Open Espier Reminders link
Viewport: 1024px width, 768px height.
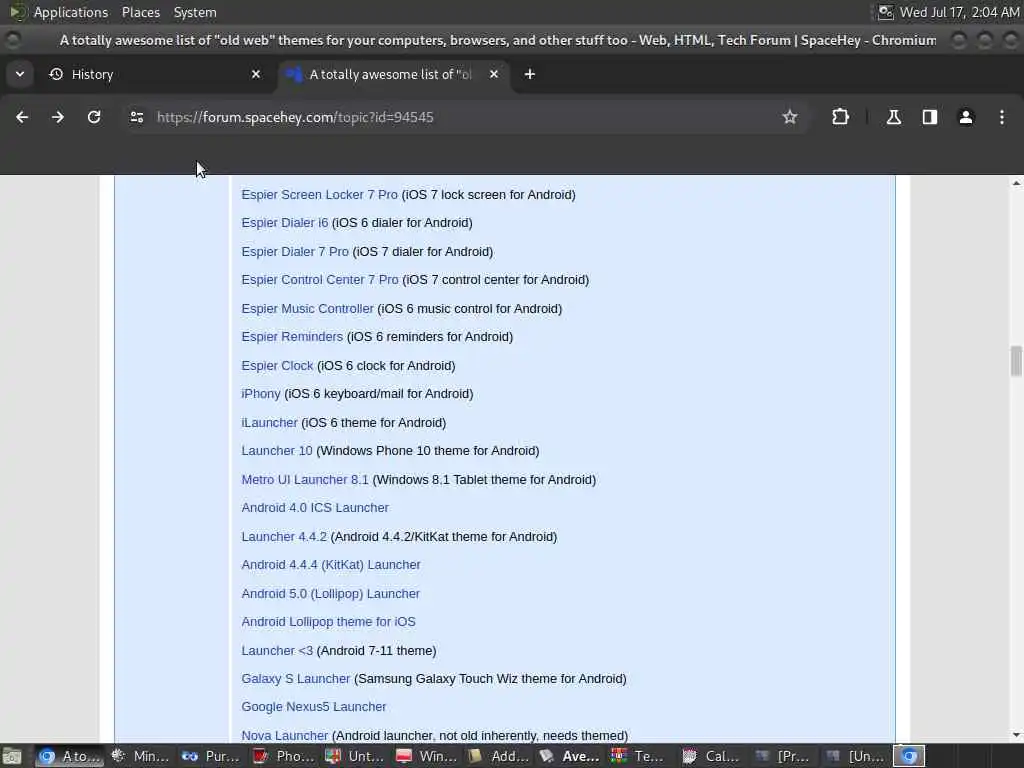pos(292,336)
